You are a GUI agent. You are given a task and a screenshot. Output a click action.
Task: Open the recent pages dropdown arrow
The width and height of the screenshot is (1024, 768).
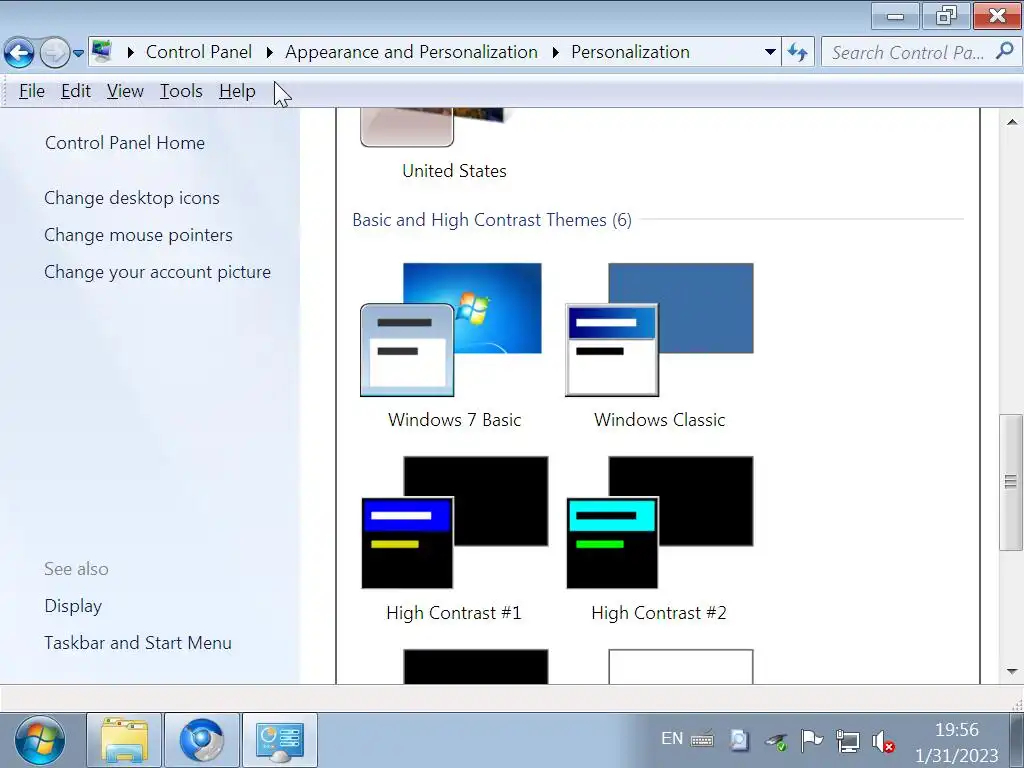coord(78,53)
